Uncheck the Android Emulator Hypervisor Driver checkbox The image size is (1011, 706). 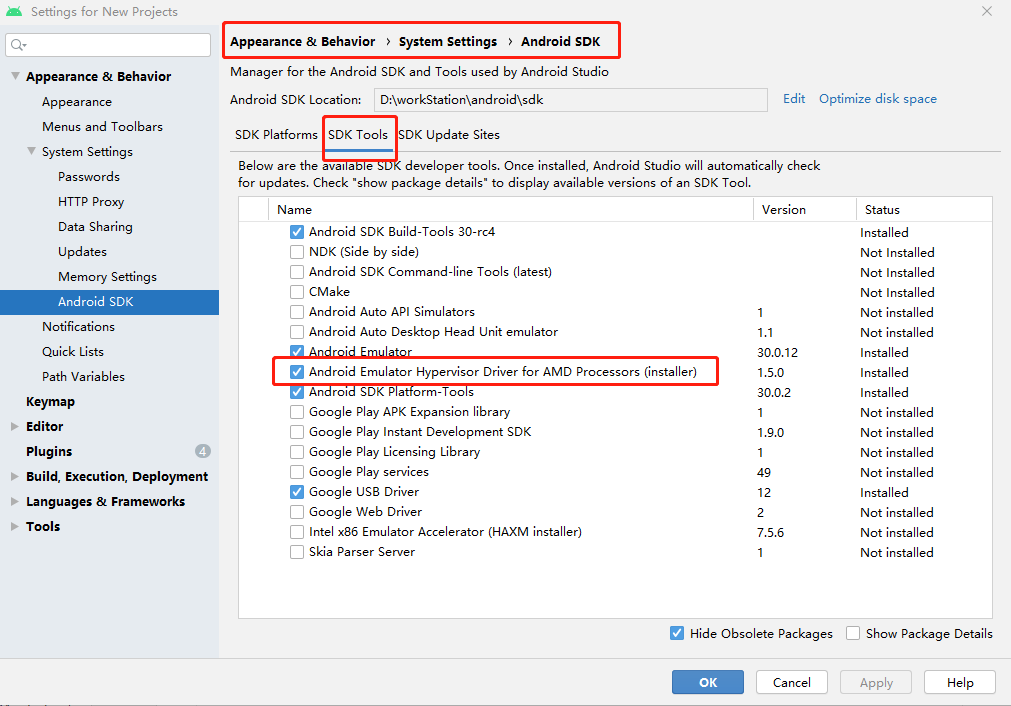[297, 371]
